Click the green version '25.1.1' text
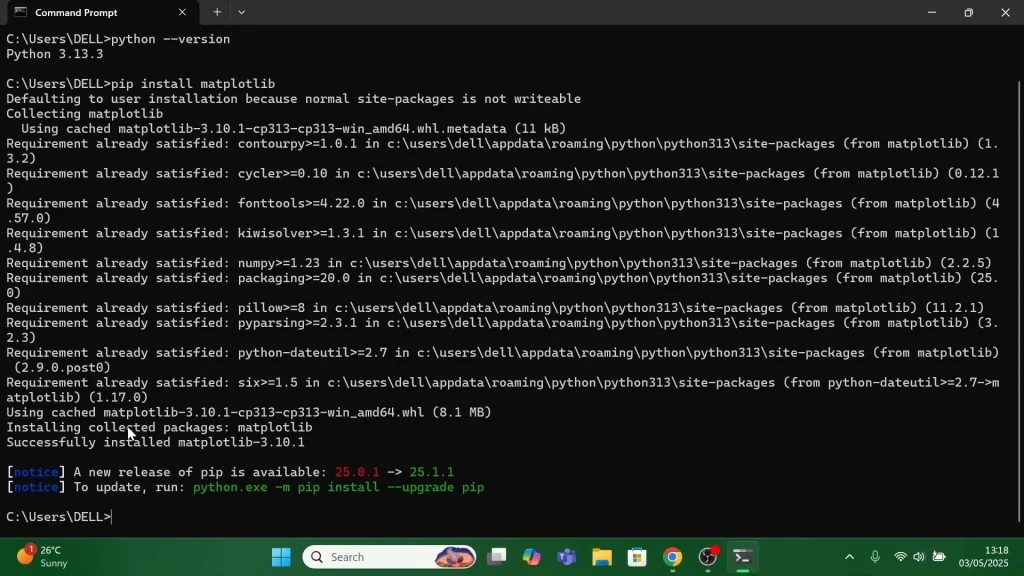The width and height of the screenshot is (1024, 576). coord(432,472)
